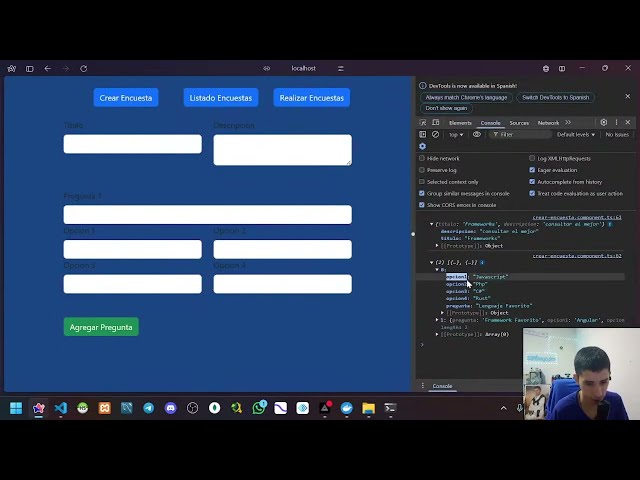Uncheck Autocomplete from history
The width and height of the screenshot is (640, 480).
click(532, 182)
